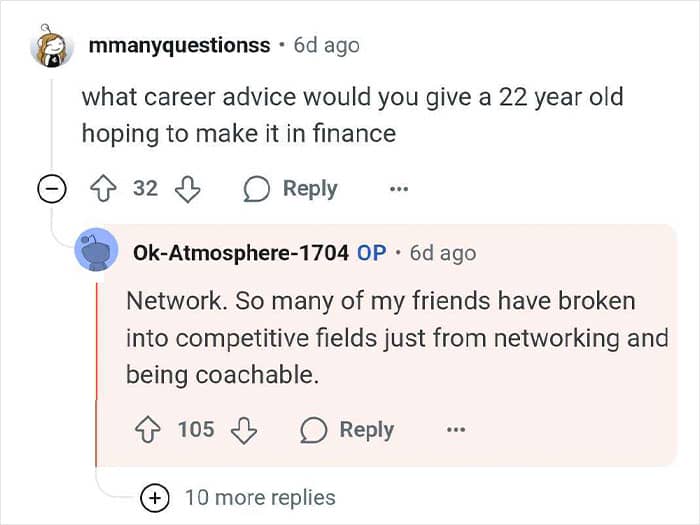Open the mmanyquestionss username link
The width and height of the screenshot is (700, 525).
pos(179,46)
